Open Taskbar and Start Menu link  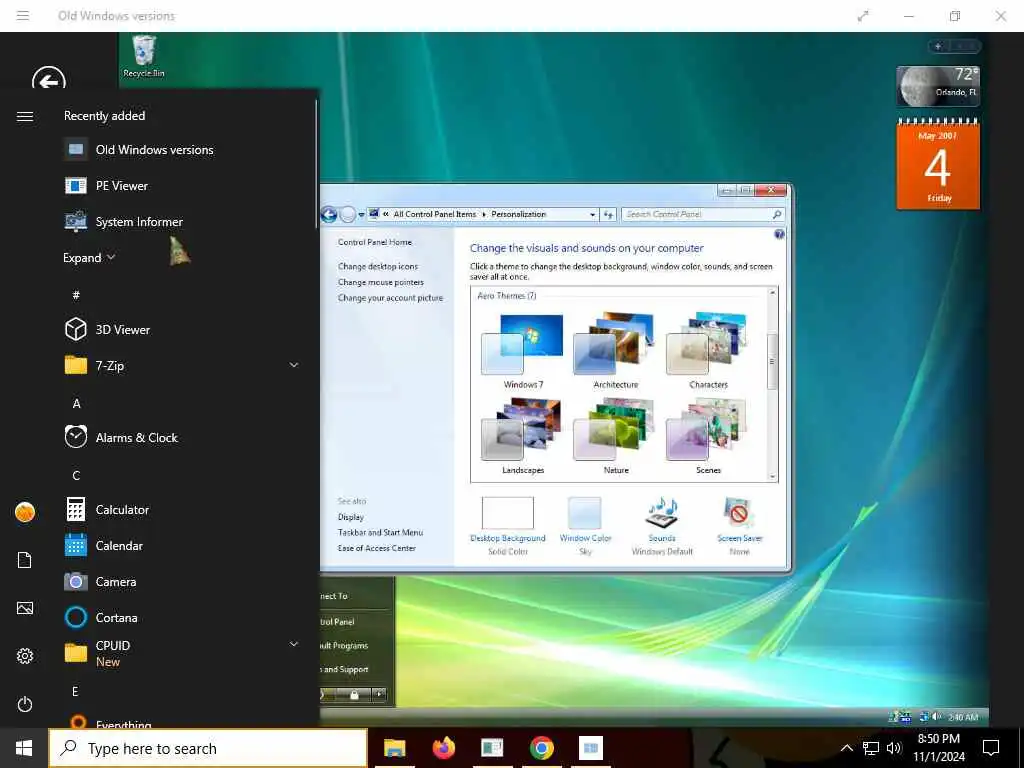coord(380,532)
